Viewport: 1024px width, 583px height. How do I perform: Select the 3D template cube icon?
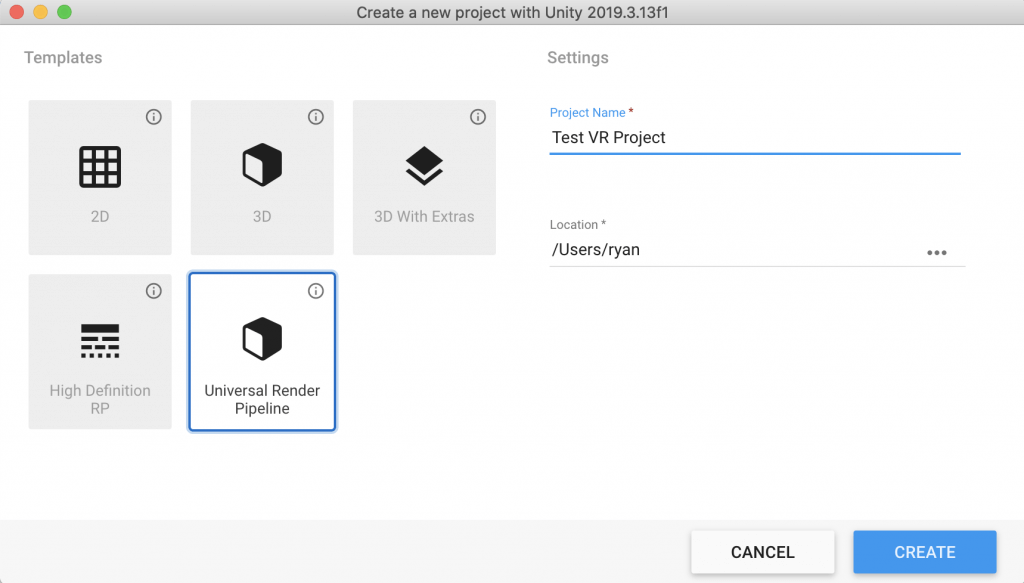(x=262, y=165)
